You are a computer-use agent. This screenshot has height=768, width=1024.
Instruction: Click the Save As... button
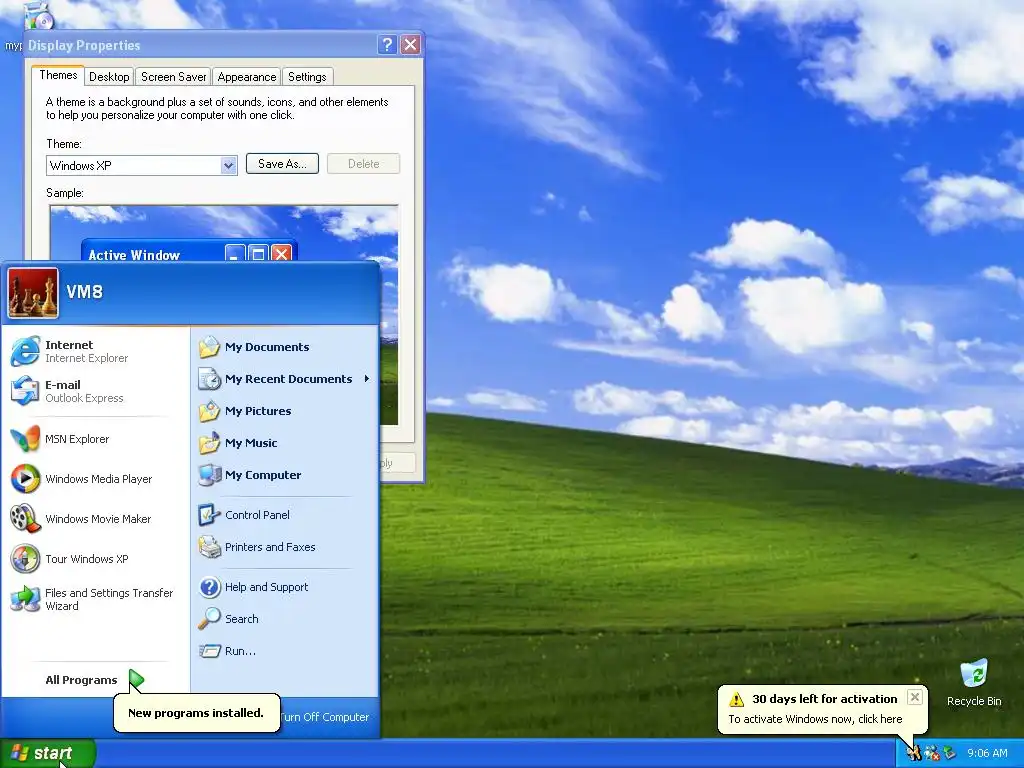[282, 164]
